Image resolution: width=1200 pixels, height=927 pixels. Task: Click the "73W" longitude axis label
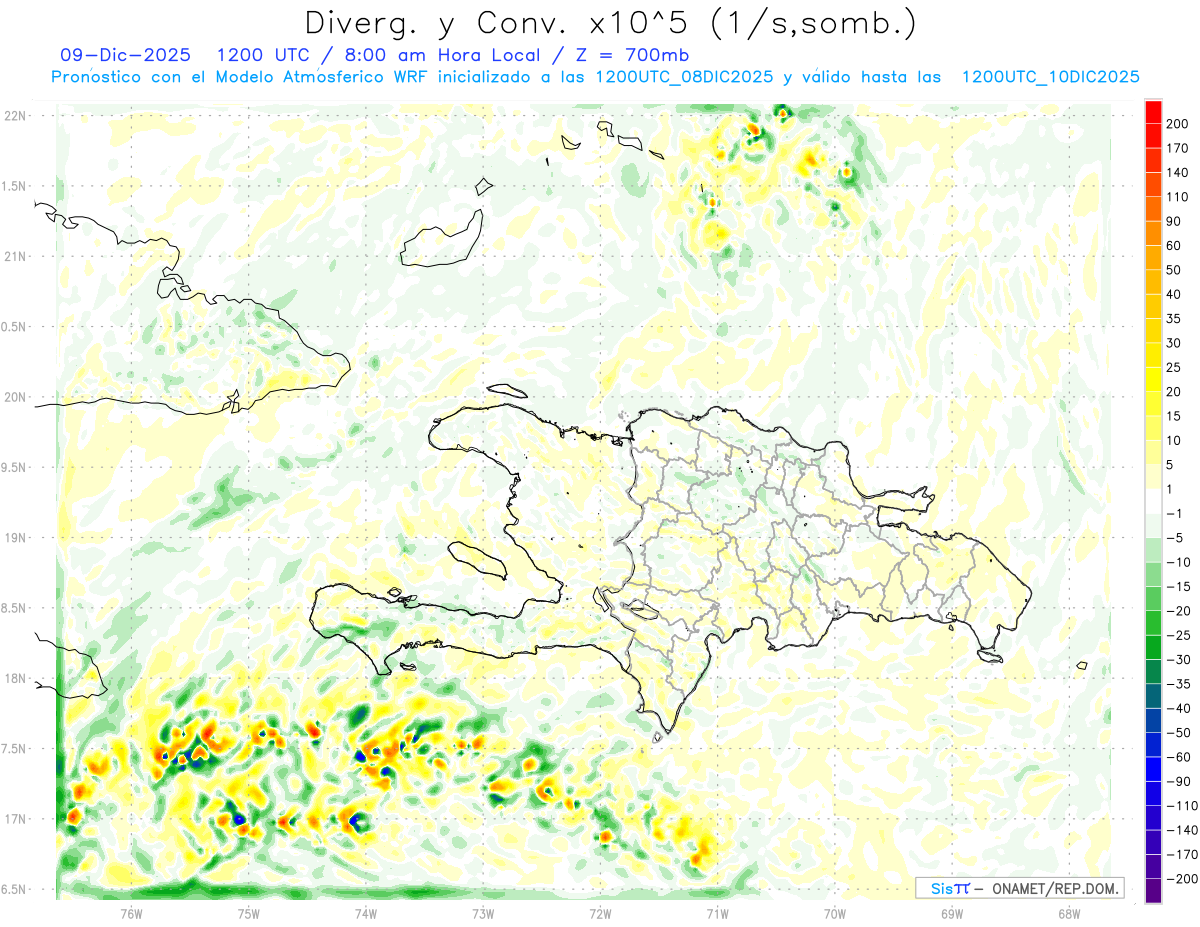[483, 912]
